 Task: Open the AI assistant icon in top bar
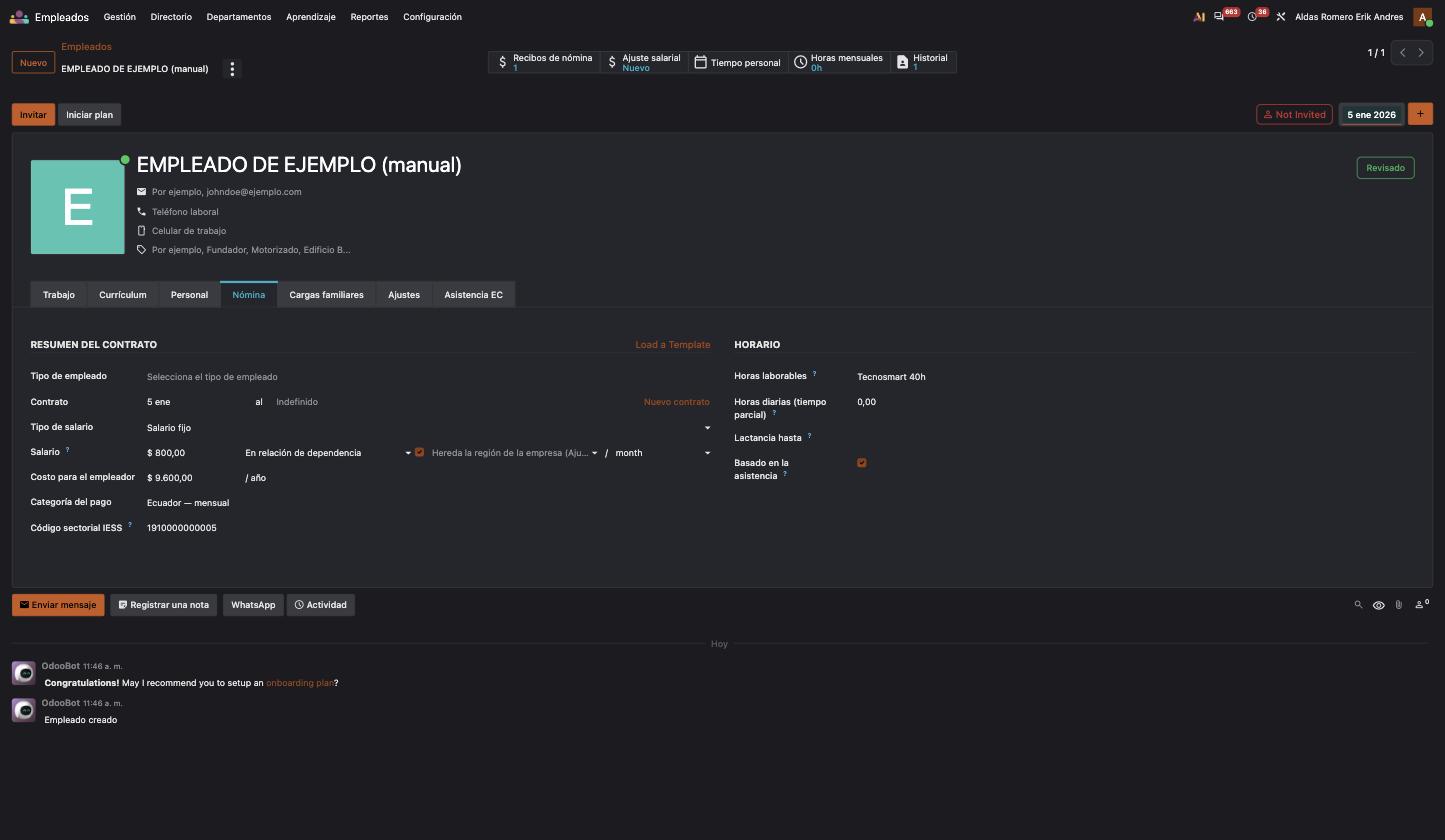pyautogui.click(x=1199, y=17)
